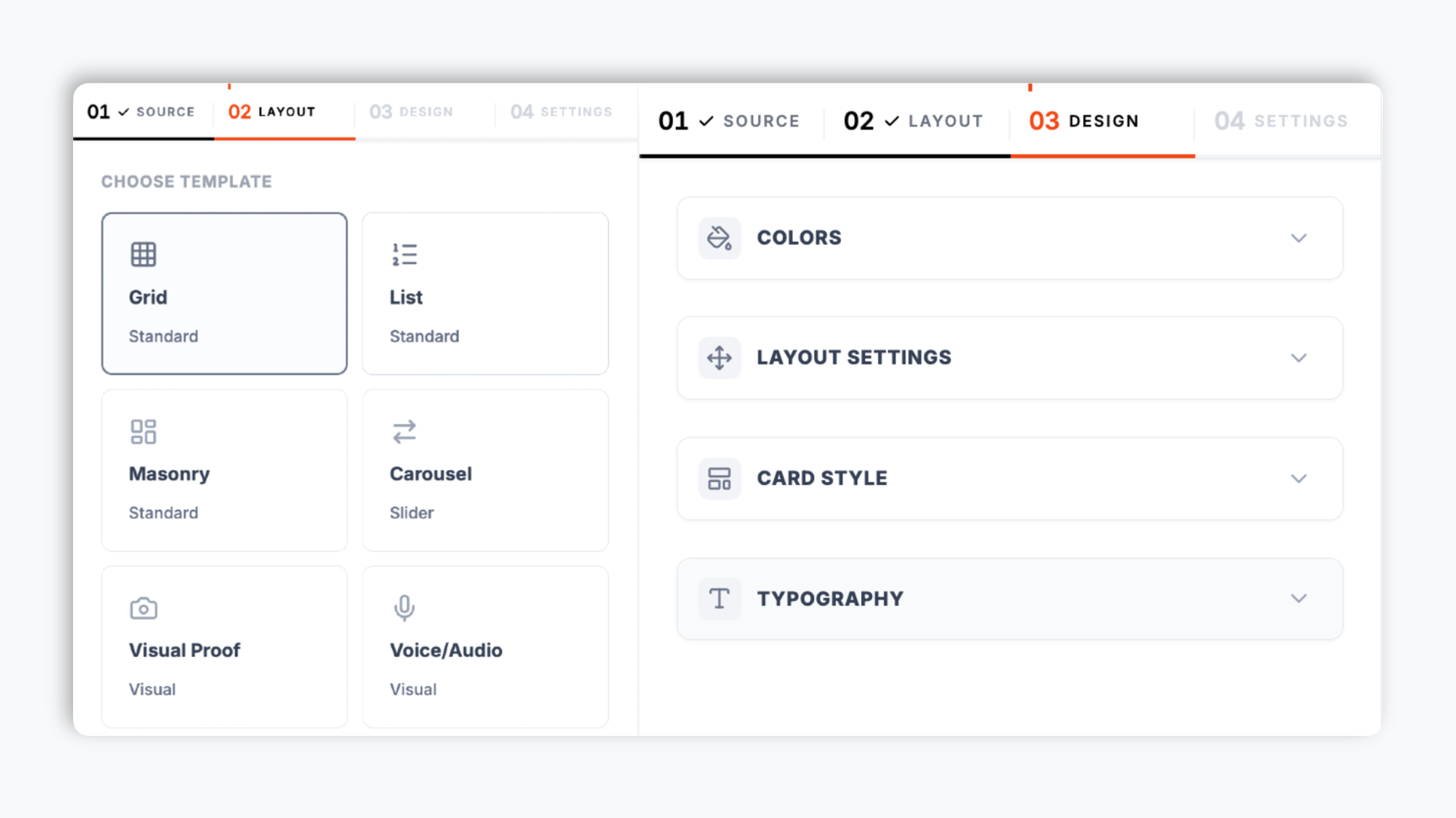Click 'Standard' subtitle under List
Screen dimensions: 1456x818
(x=424, y=337)
